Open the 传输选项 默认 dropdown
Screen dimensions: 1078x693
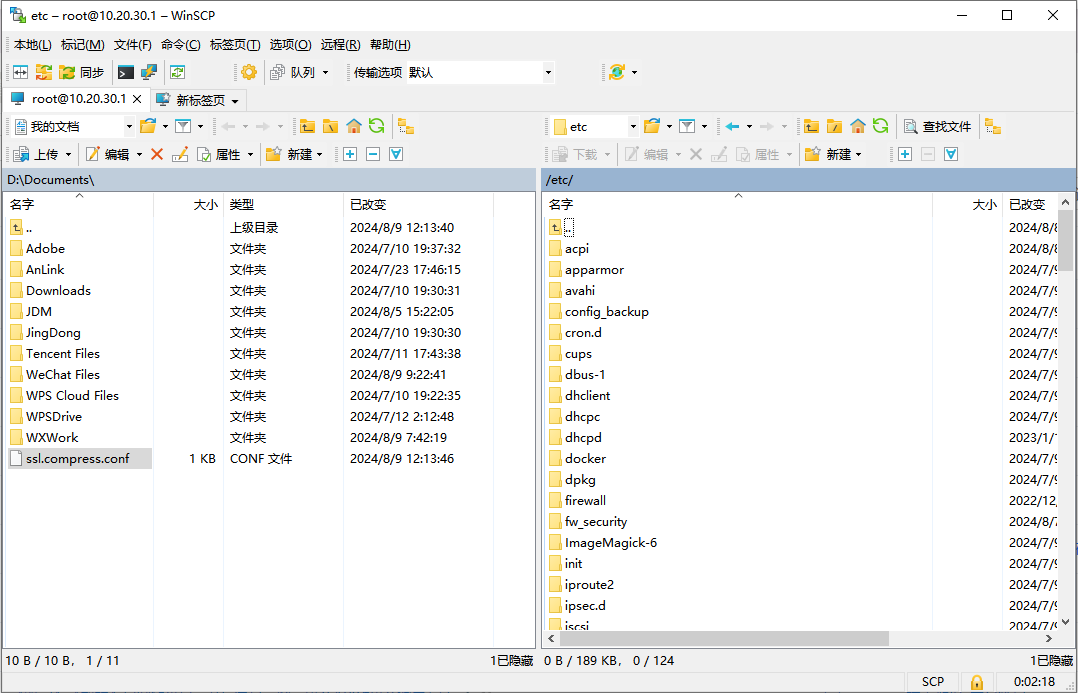pyautogui.click(x=548, y=72)
